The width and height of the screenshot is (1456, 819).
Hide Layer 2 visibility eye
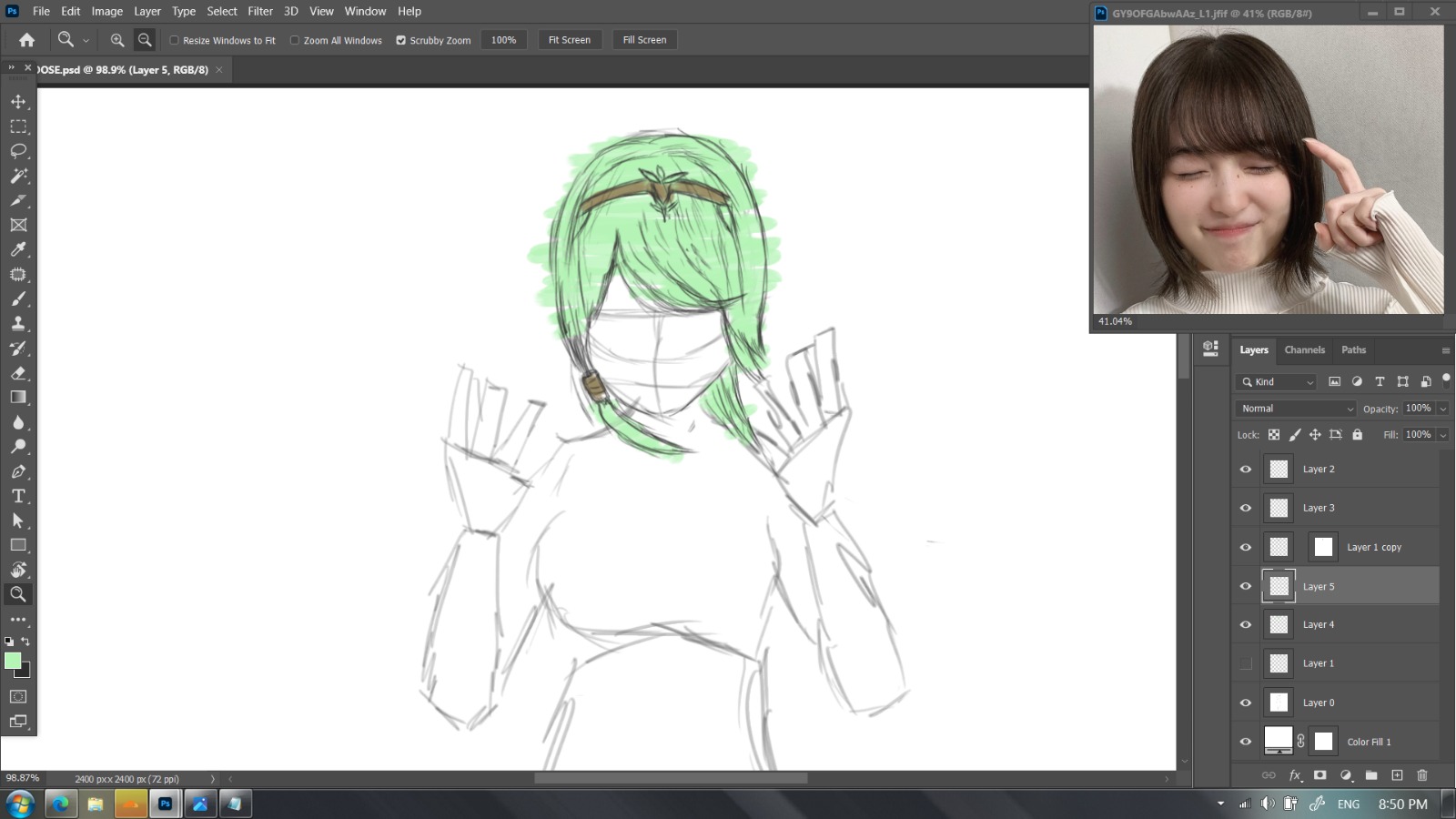1246,470
